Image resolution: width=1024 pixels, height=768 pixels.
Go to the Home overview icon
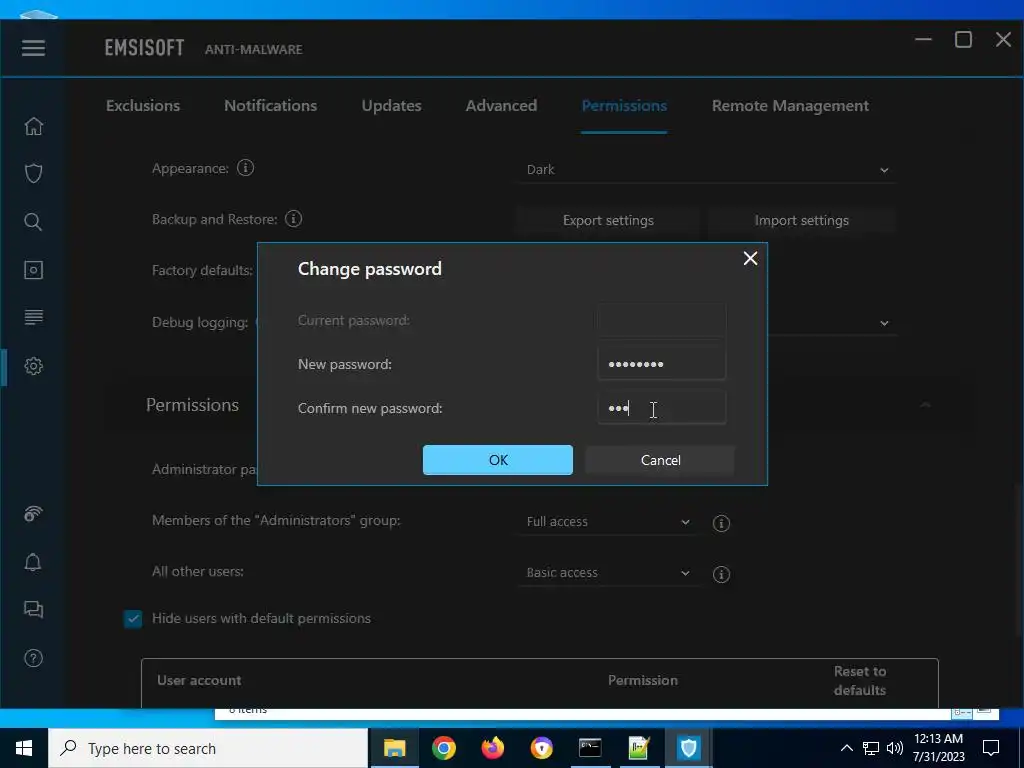pos(33,125)
